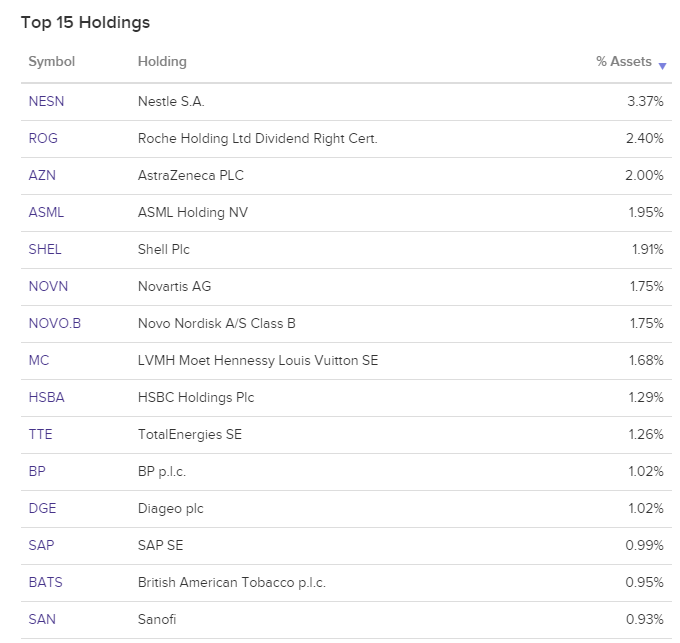Select British American Tobacco p.l.c. name
The width and height of the screenshot is (680, 643).
232,582
